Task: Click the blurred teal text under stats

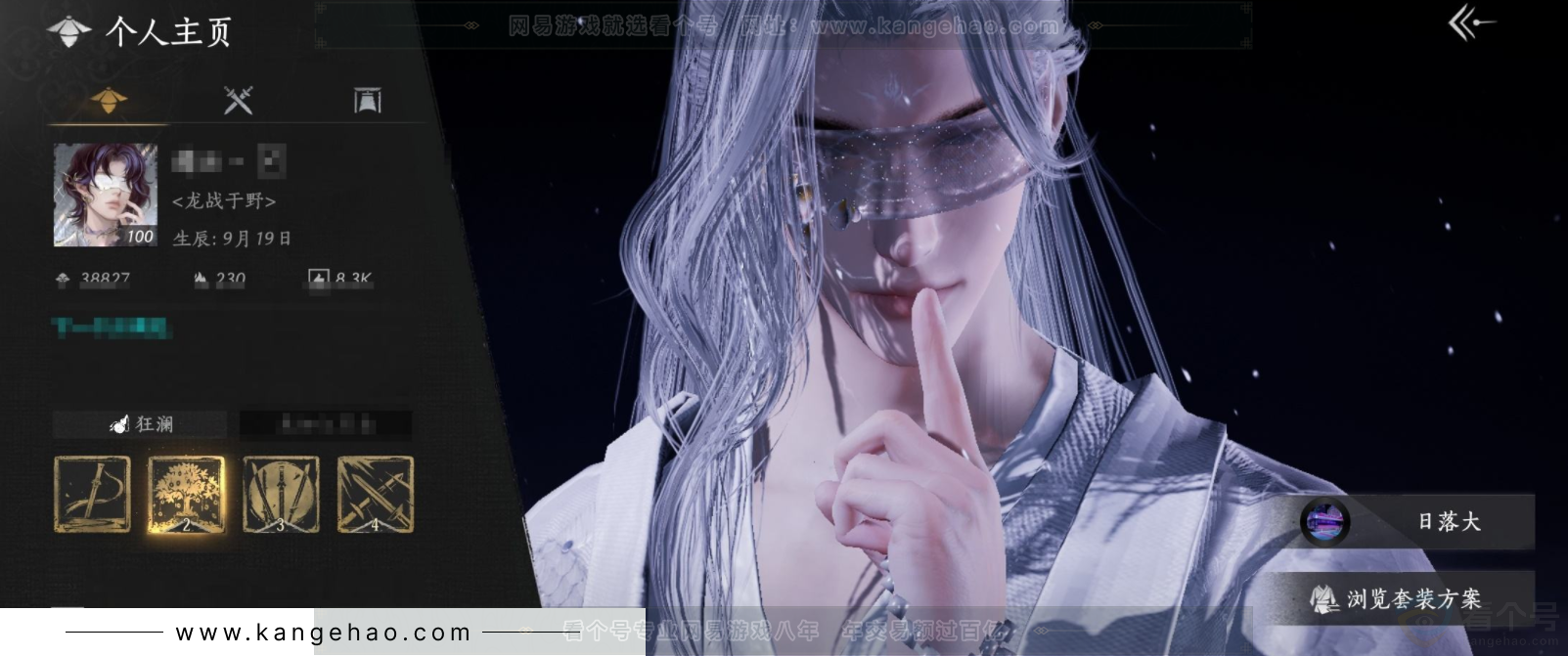Action: coord(111,327)
